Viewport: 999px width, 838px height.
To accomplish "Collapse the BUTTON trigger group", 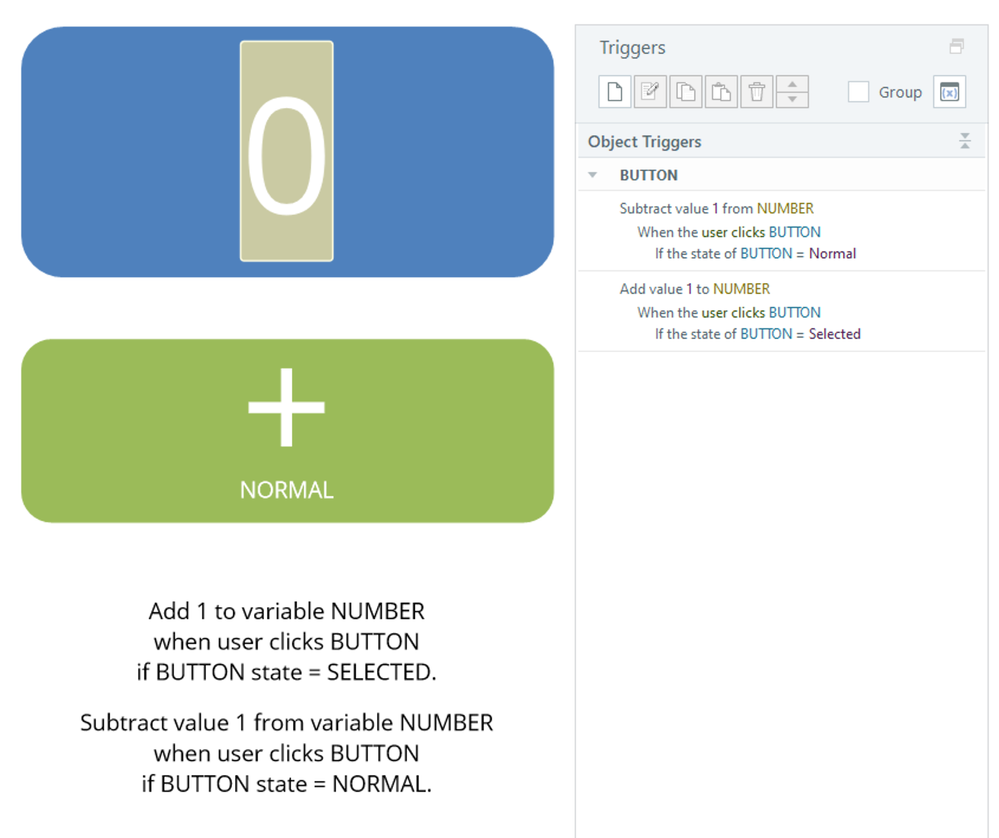I will [593, 175].
